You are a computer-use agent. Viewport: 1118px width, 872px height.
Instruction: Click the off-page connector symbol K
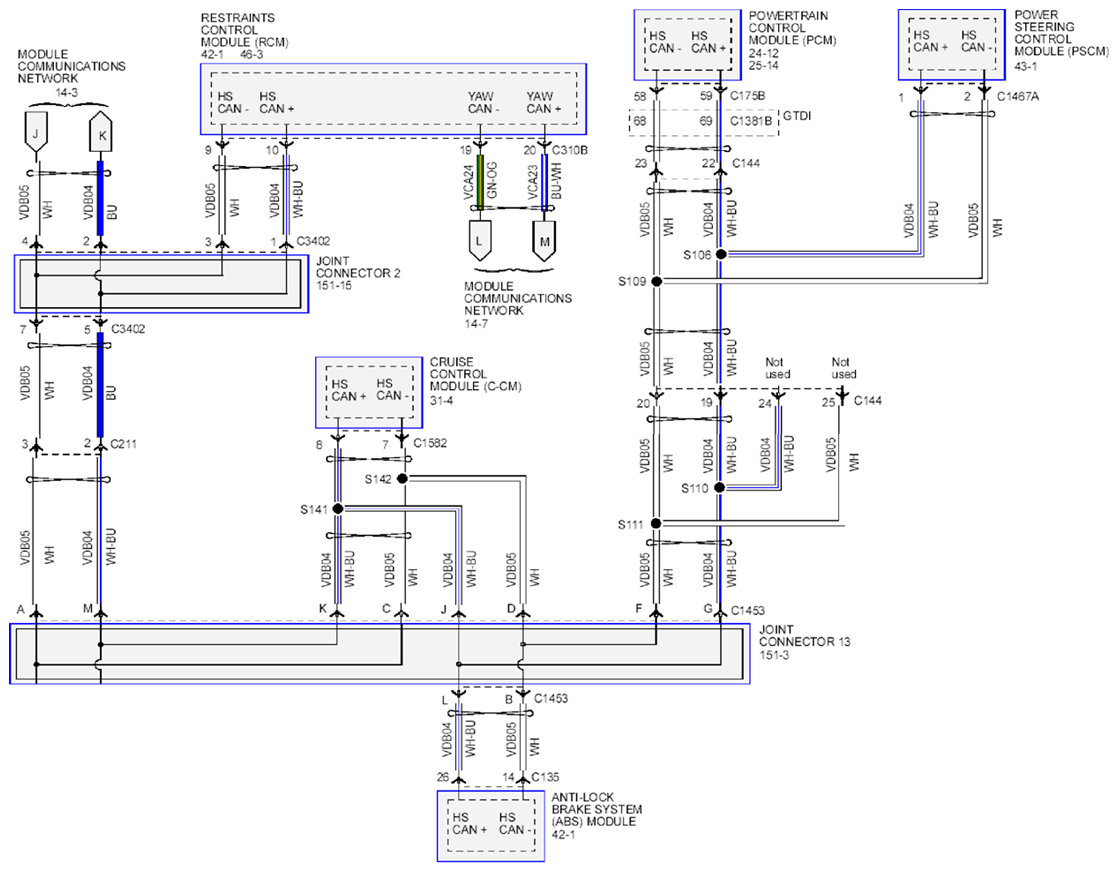101,132
